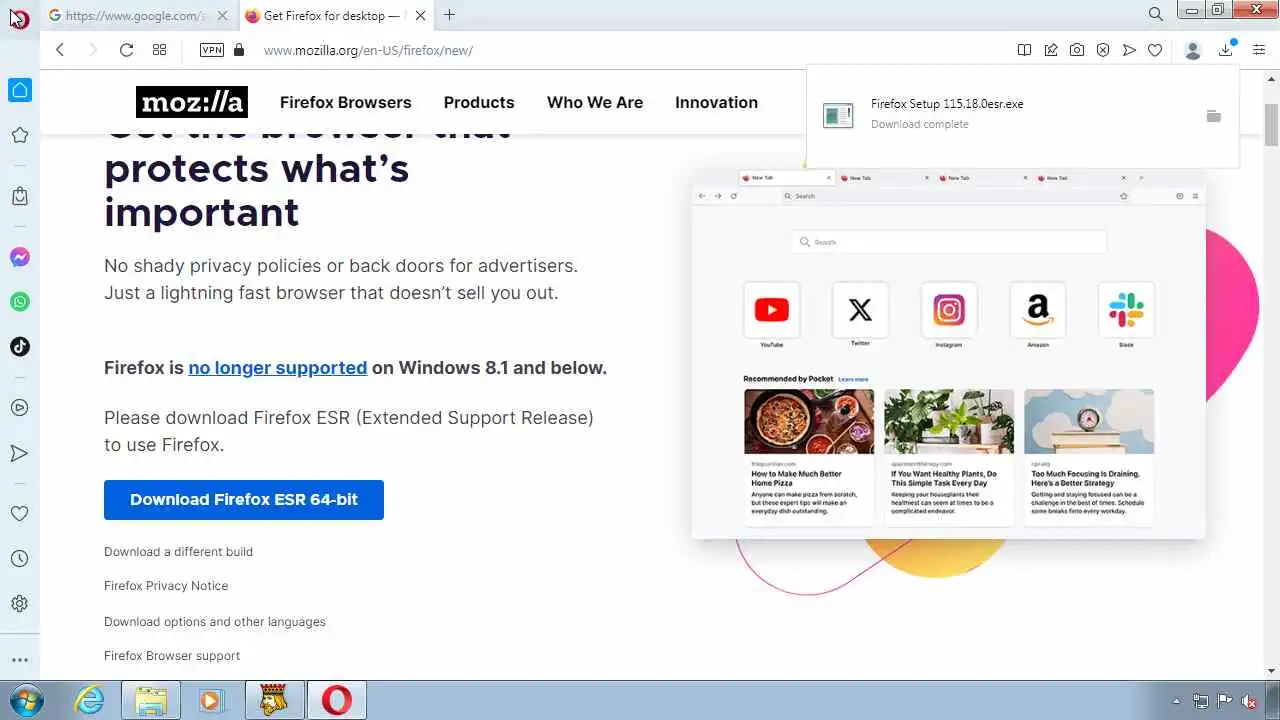
Task: Click the no longer supported link
Action: 278,368
